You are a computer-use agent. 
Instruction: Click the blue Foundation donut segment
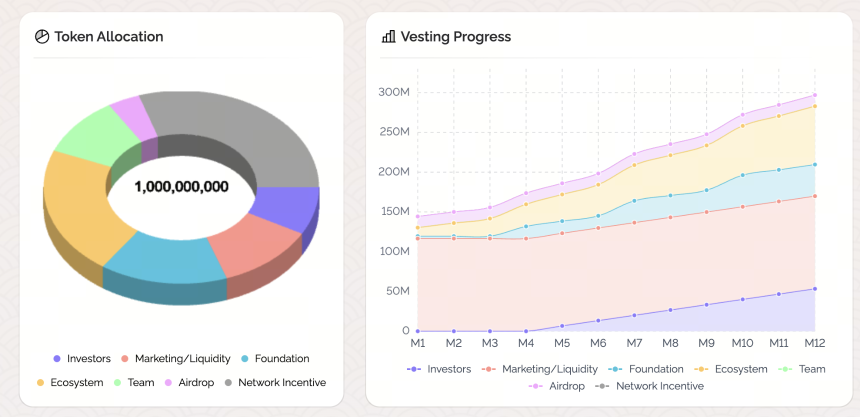point(165,261)
